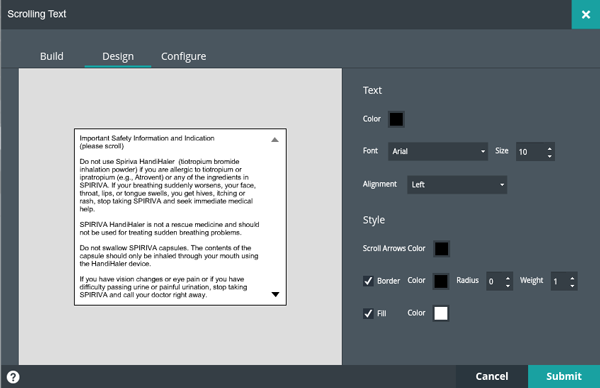Pick the Text Color swatch
This screenshot has height=388, width=600.
click(396, 119)
